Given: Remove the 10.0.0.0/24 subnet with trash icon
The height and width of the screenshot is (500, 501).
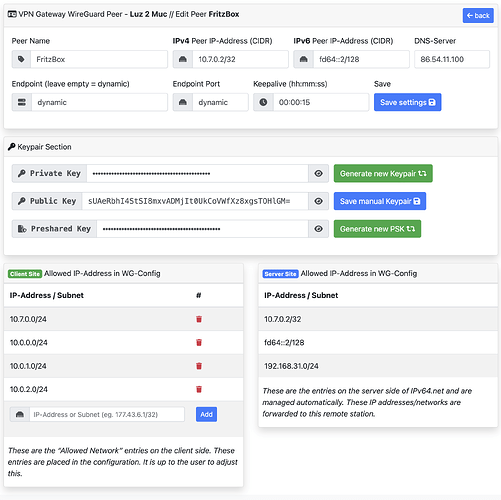Looking at the screenshot, I should click(x=199, y=342).
